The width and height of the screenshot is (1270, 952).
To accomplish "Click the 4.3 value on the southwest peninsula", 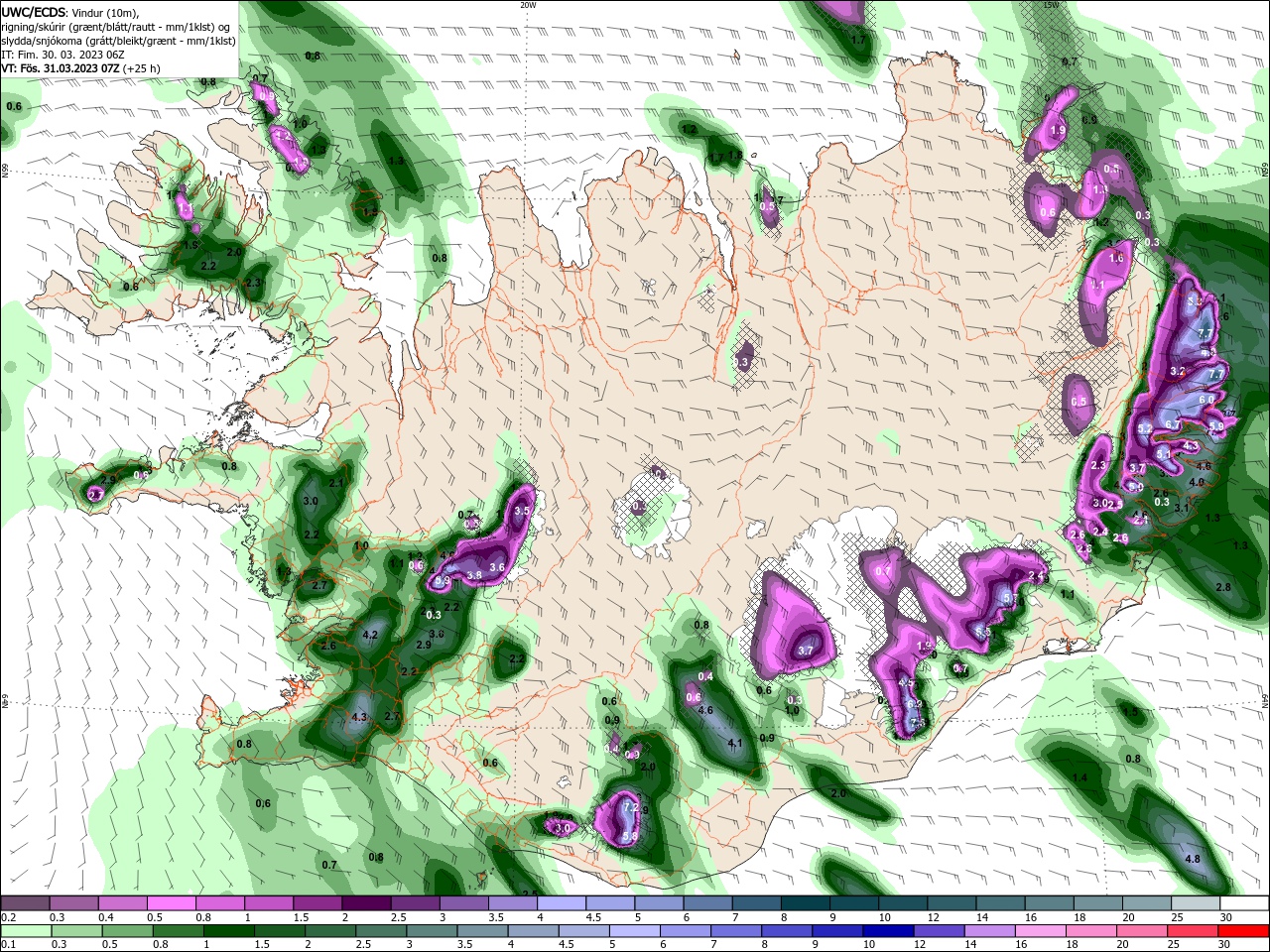I will [x=359, y=717].
